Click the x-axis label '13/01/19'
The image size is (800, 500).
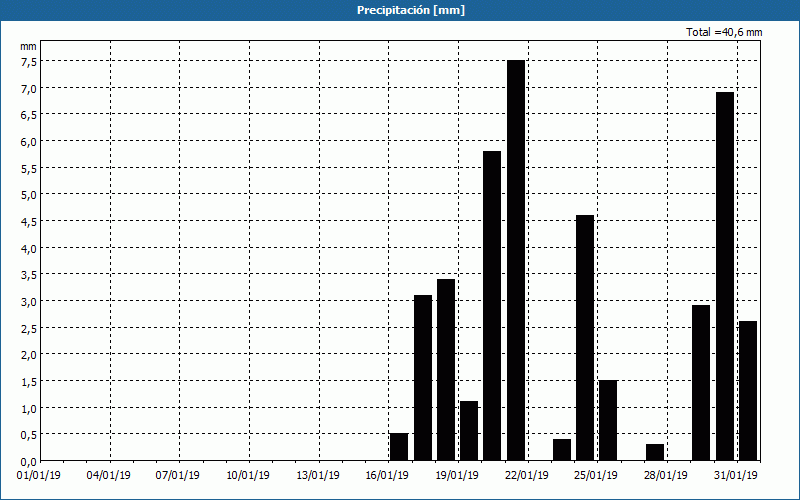pyautogui.click(x=318, y=476)
